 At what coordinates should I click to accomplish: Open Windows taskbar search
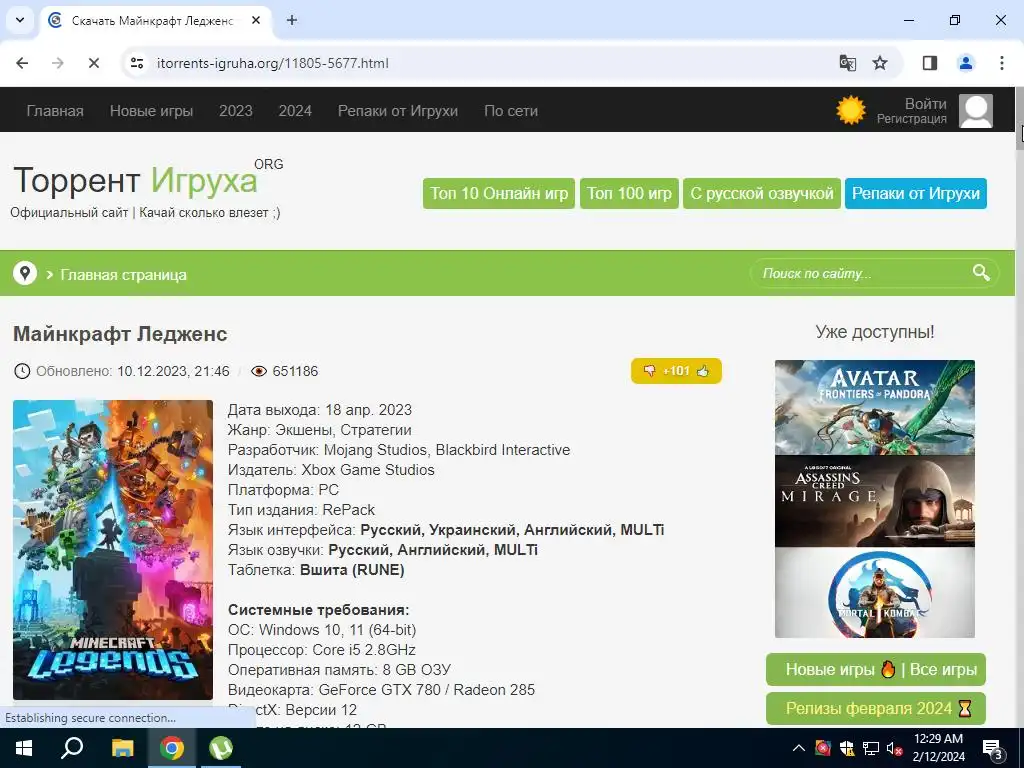coord(72,748)
